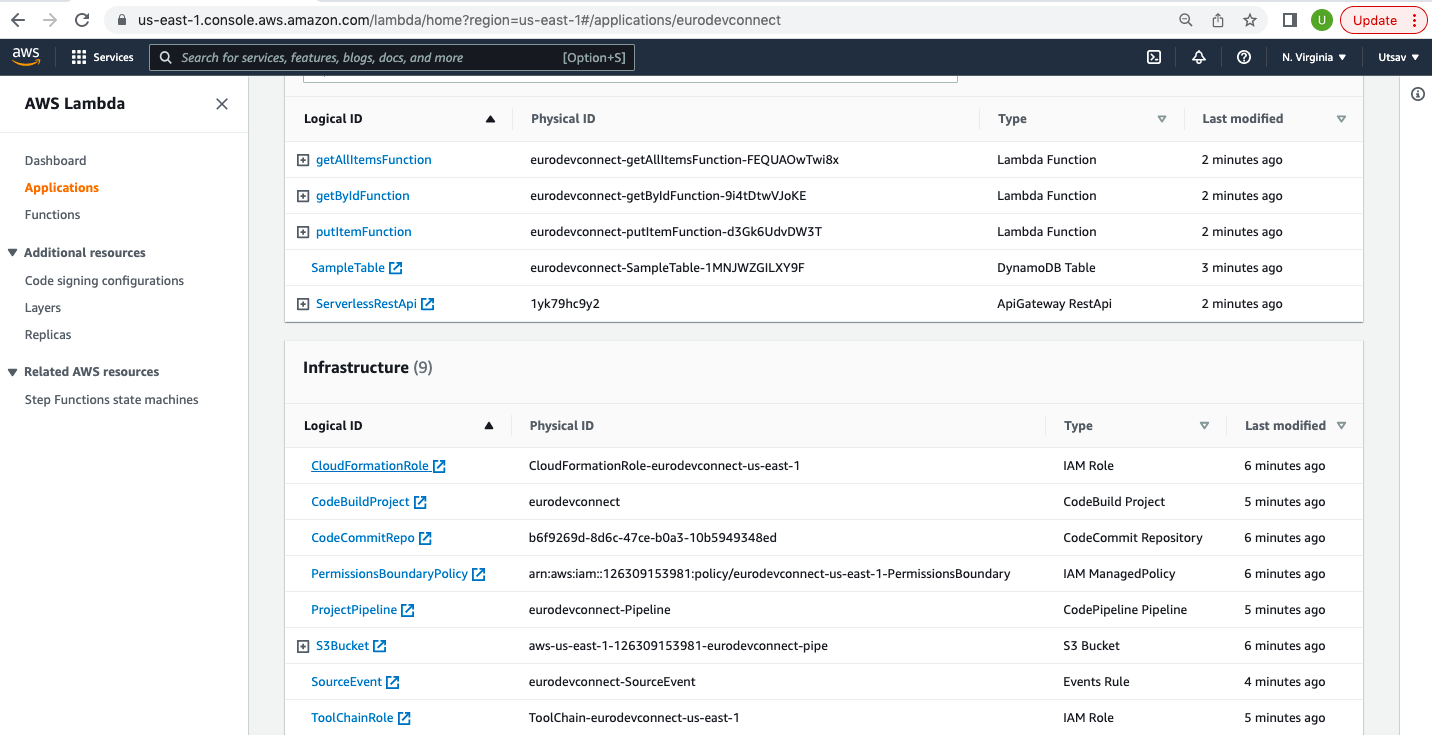
Task: Collapse Additional resources section
Action: [x=12, y=253]
